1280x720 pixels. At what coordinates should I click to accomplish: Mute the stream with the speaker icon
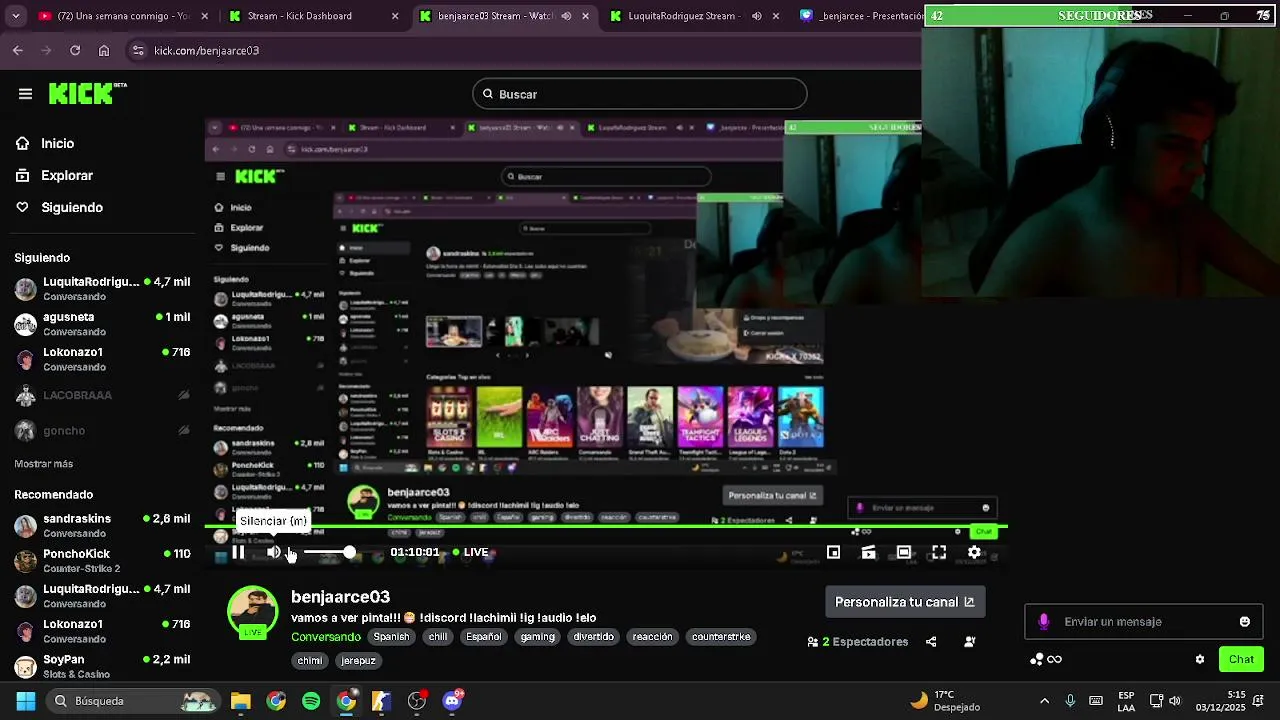[x=274, y=552]
